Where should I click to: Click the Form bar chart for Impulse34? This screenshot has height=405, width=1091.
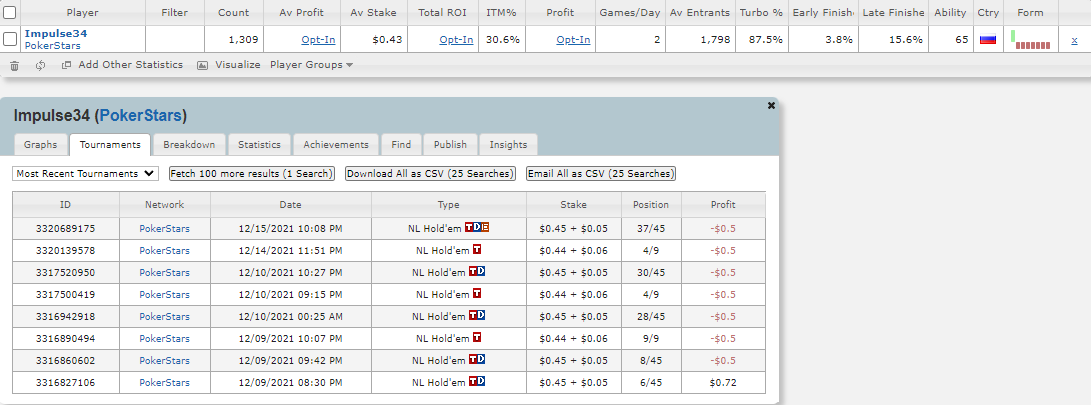coord(1030,40)
